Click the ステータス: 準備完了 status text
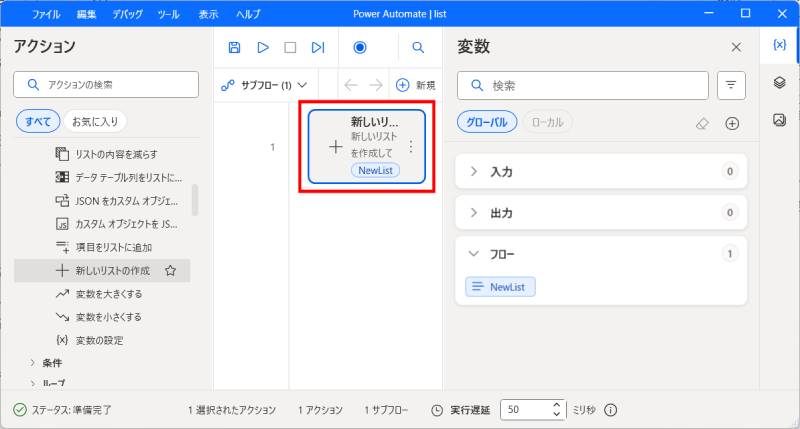 tap(71, 410)
